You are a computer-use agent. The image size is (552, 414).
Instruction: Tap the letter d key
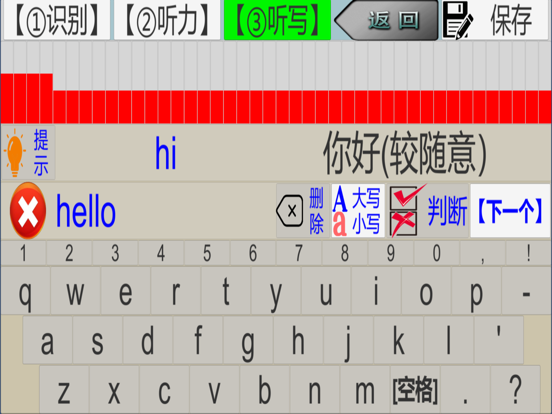[x=148, y=340]
